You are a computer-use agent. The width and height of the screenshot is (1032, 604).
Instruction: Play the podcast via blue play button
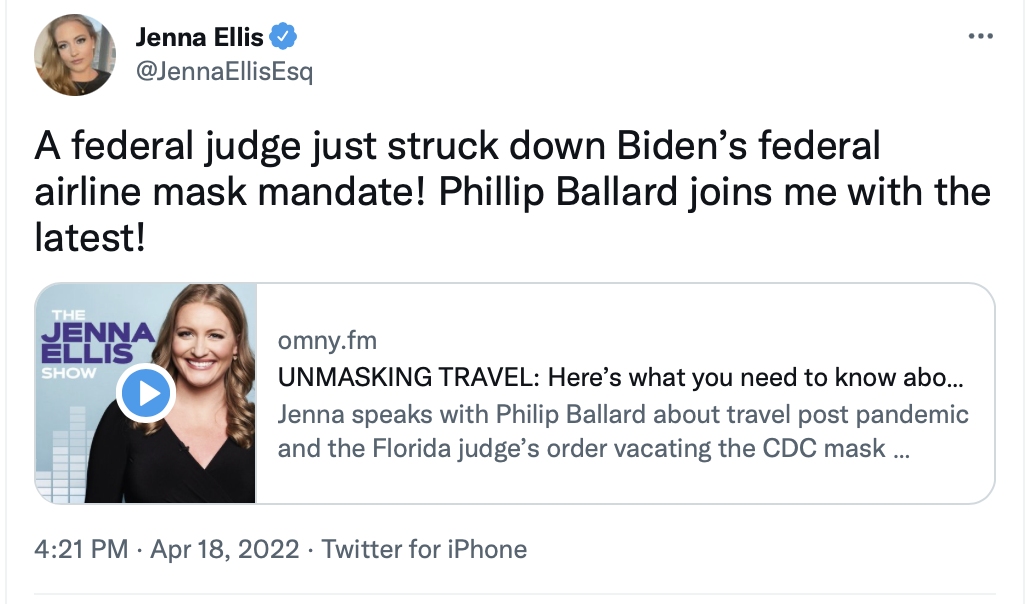click(x=145, y=393)
